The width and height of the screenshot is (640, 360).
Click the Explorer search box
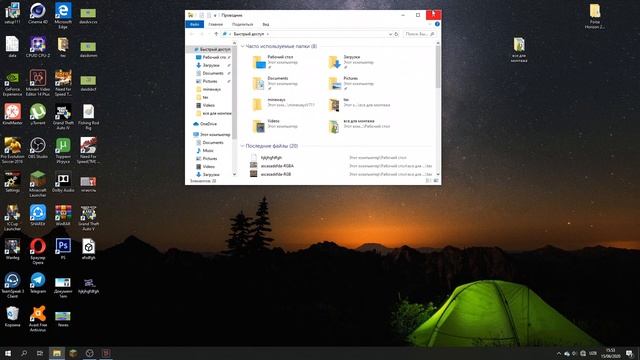point(420,34)
